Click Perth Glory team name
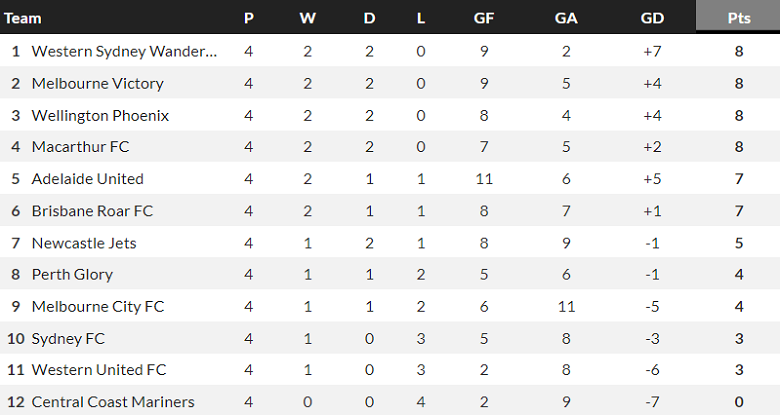780x415 pixels. click(x=72, y=274)
